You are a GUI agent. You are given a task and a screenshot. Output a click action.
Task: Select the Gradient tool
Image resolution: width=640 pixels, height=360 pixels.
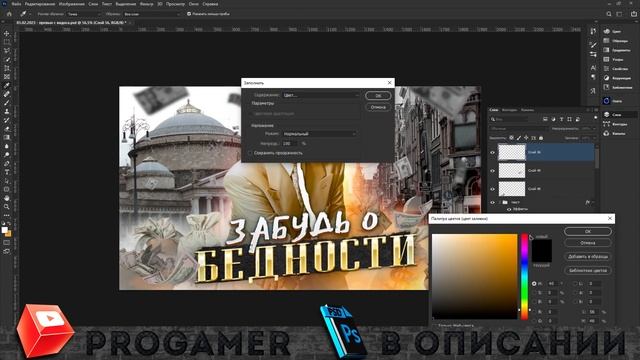(x=7, y=137)
